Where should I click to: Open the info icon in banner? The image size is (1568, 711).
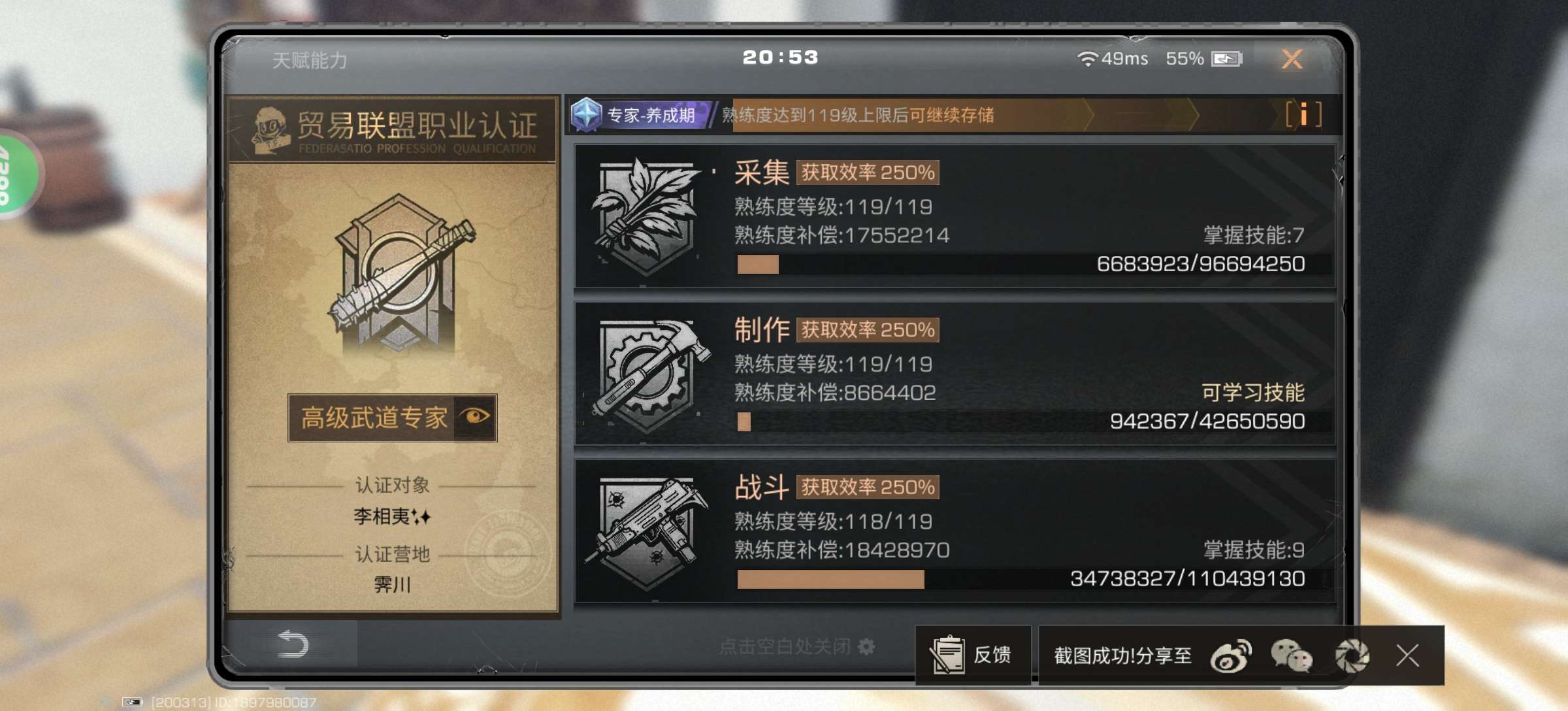coord(1304,115)
